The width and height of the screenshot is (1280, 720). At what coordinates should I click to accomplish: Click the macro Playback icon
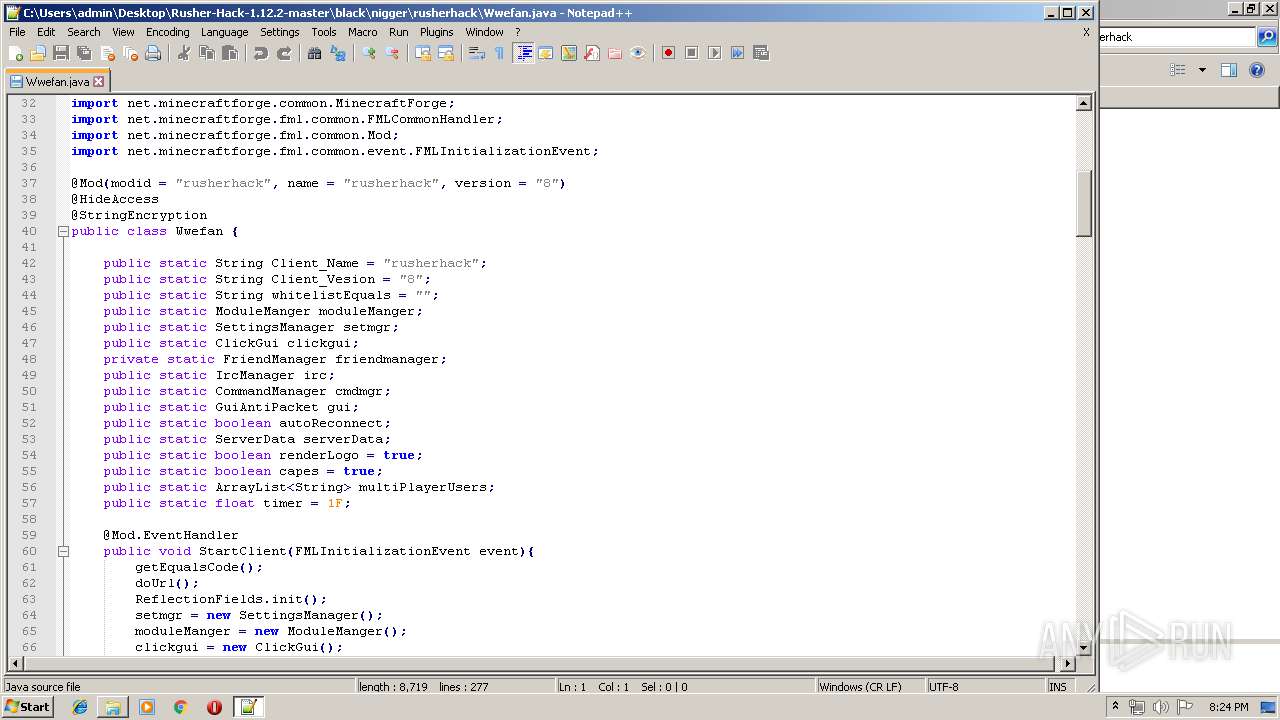tap(714, 53)
